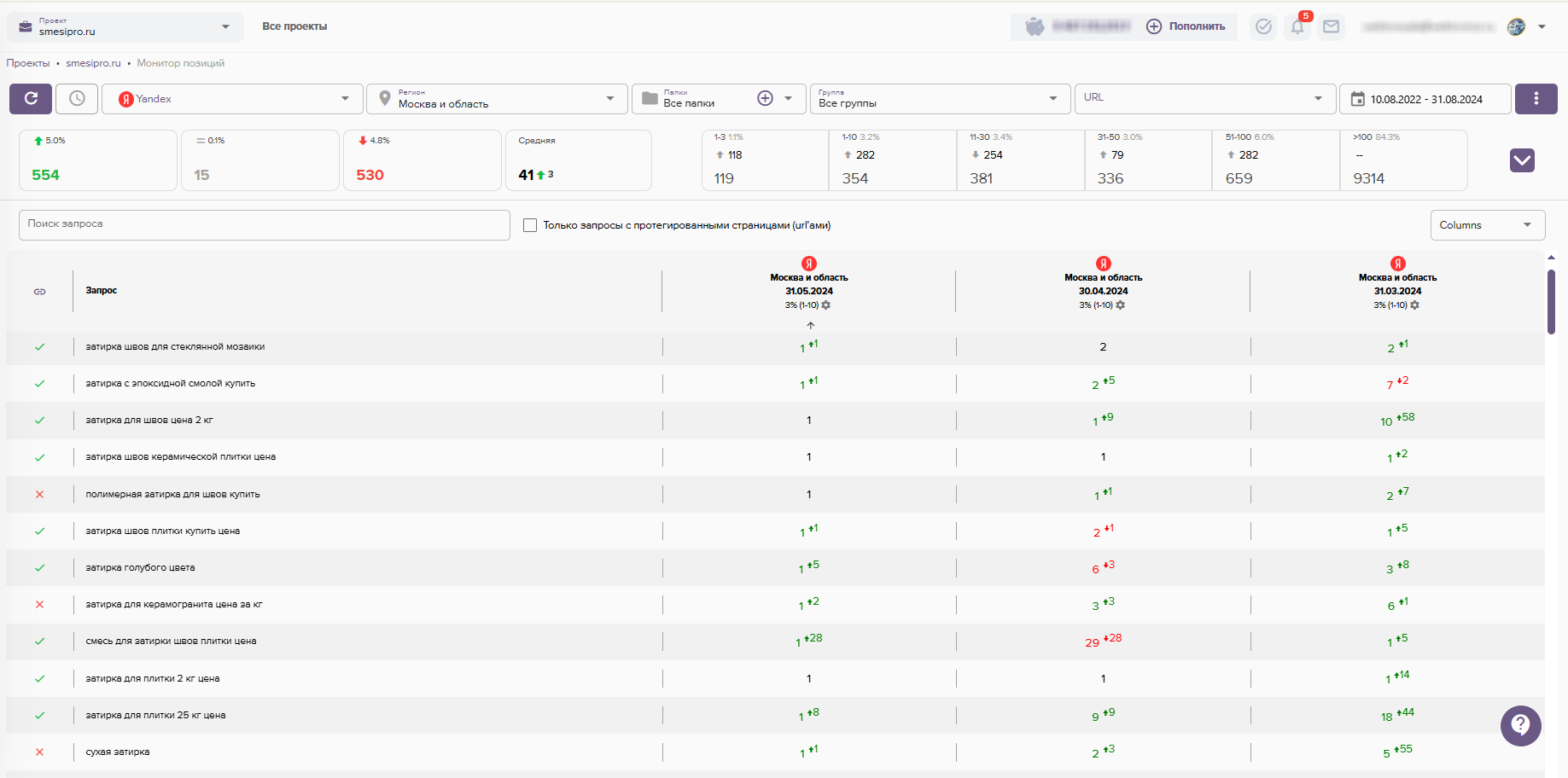Open the Yandex search engine dropdown
The width and height of the screenshot is (1568, 778).
click(x=232, y=99)
